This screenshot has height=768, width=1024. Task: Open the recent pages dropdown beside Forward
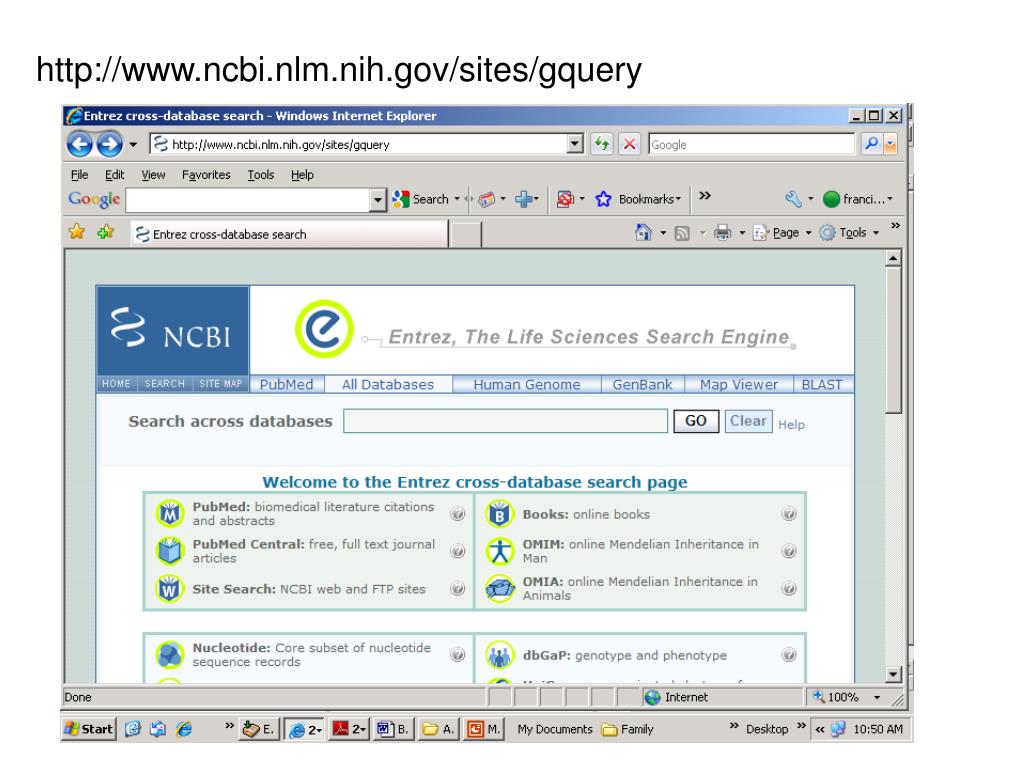click(x=133, y=144)
